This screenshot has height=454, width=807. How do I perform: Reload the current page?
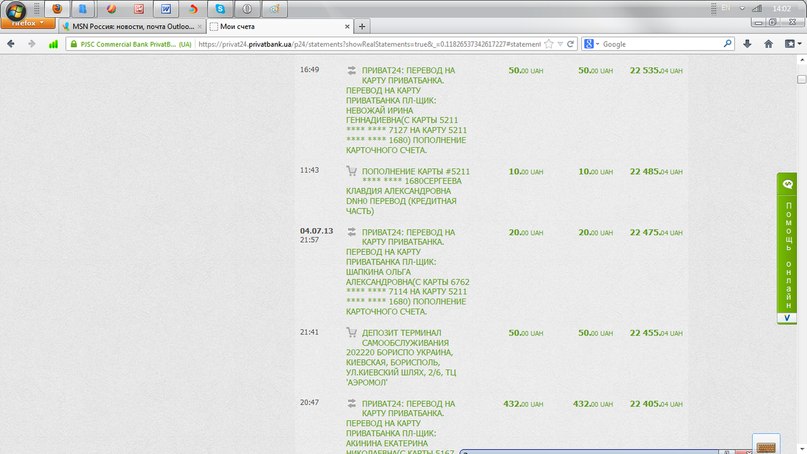tap(570, 44)
